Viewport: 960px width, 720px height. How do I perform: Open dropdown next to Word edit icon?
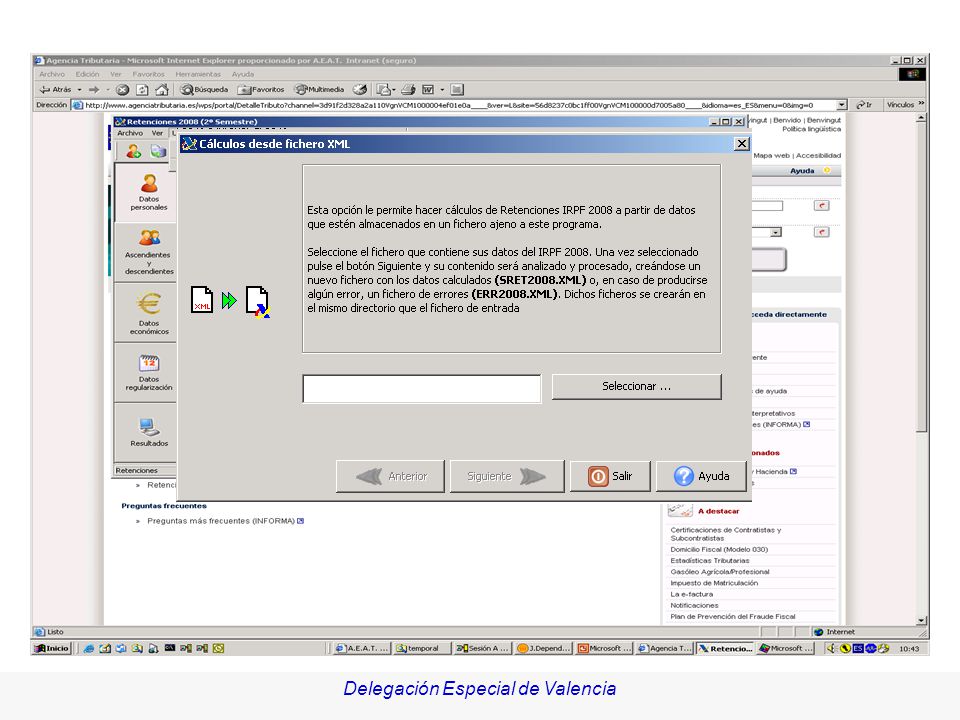click(x=442, y=90)
